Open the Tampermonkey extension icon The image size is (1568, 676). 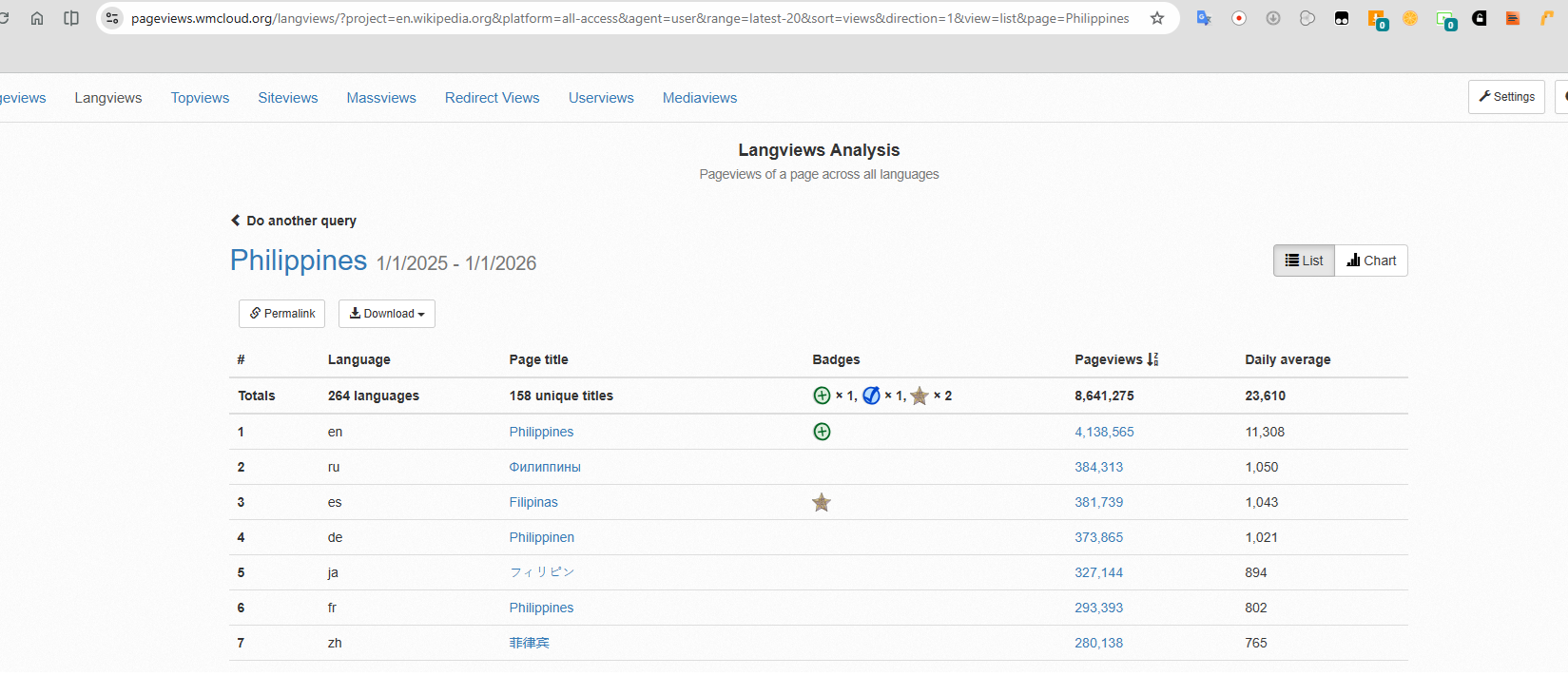coord(1342,18)
